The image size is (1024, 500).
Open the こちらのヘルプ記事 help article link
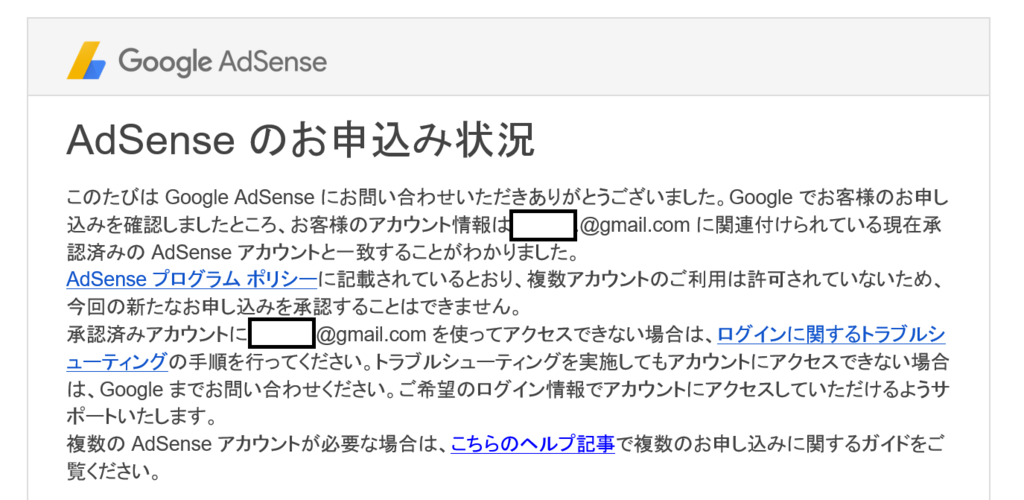[x=532, y=445]
